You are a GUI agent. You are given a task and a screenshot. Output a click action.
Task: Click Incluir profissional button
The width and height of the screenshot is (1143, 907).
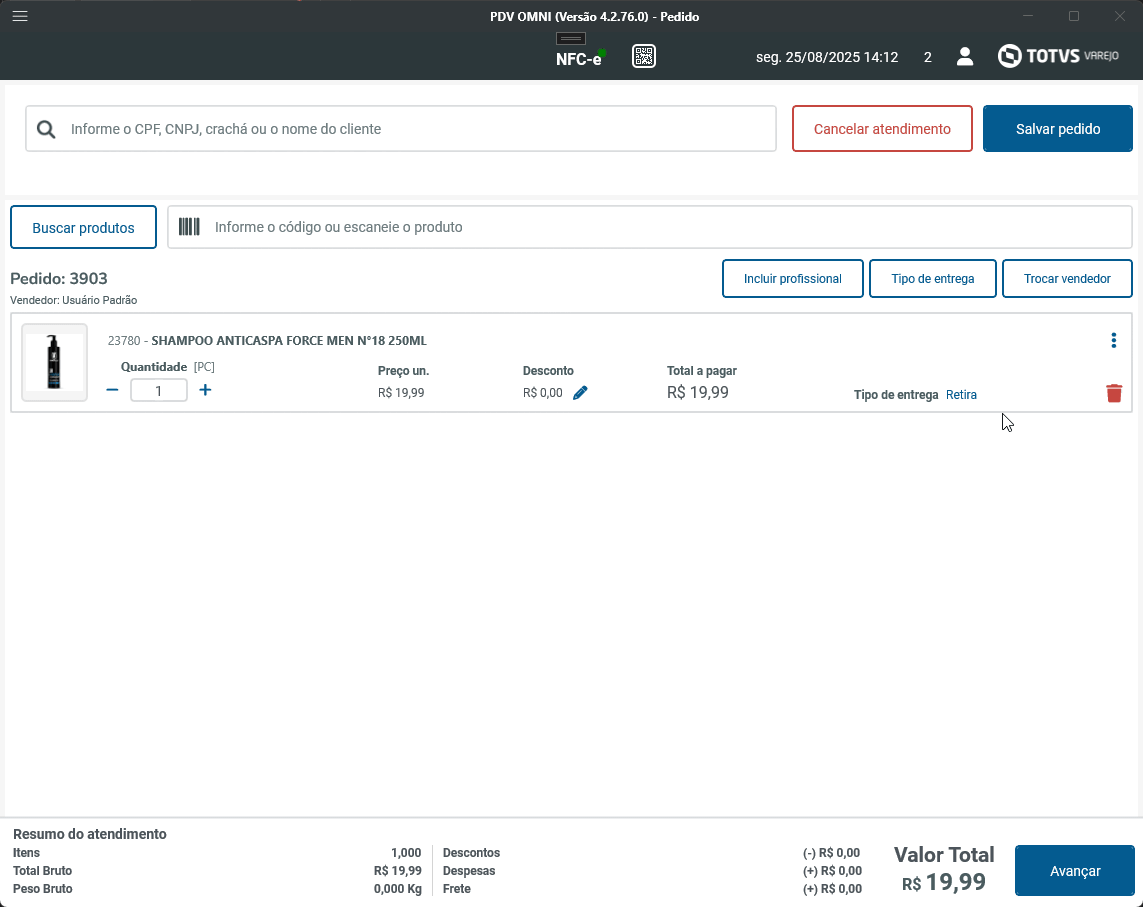[x=792, y=279]
